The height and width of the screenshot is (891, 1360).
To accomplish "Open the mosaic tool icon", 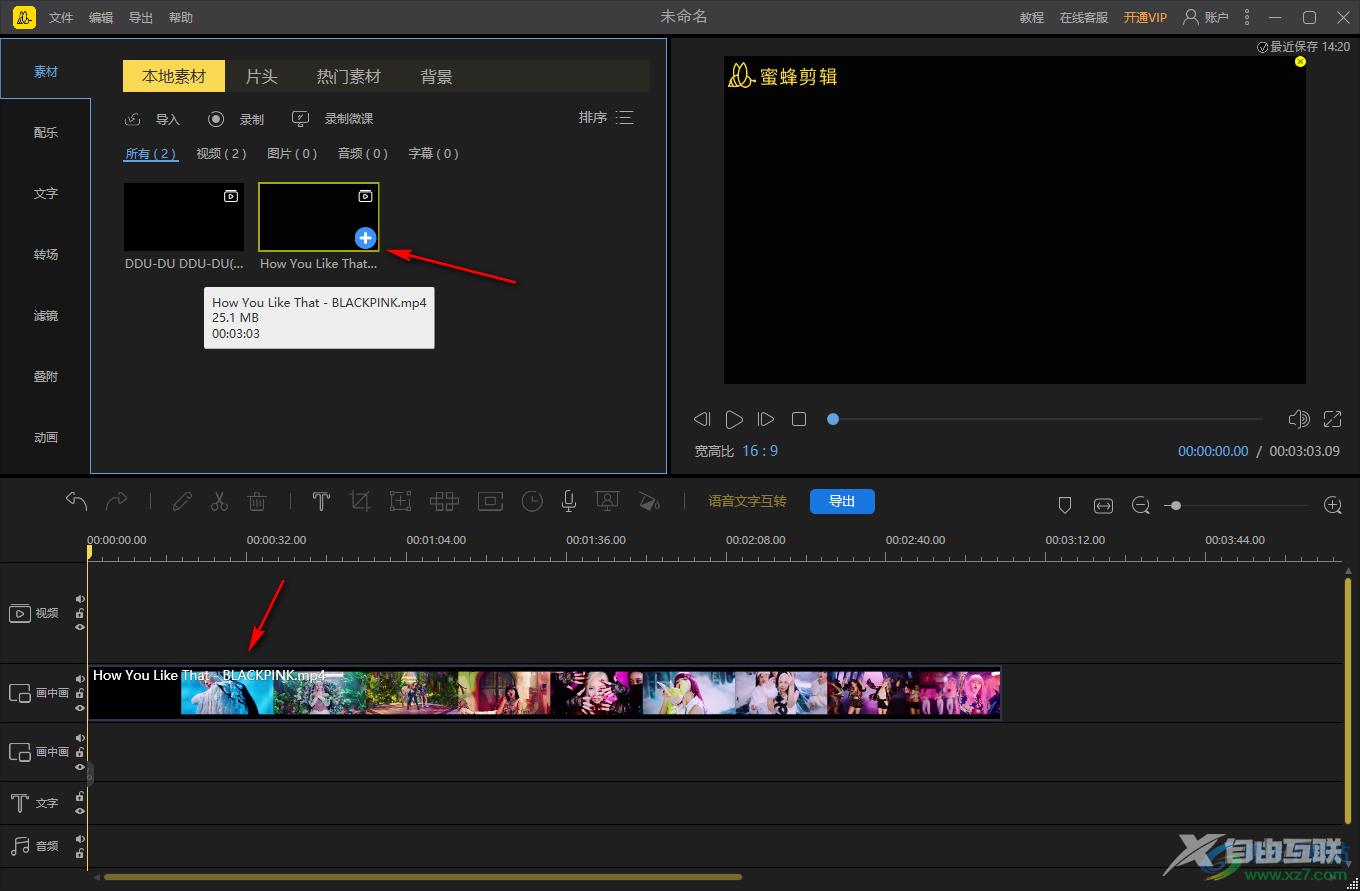I will (x=444, y=501).
